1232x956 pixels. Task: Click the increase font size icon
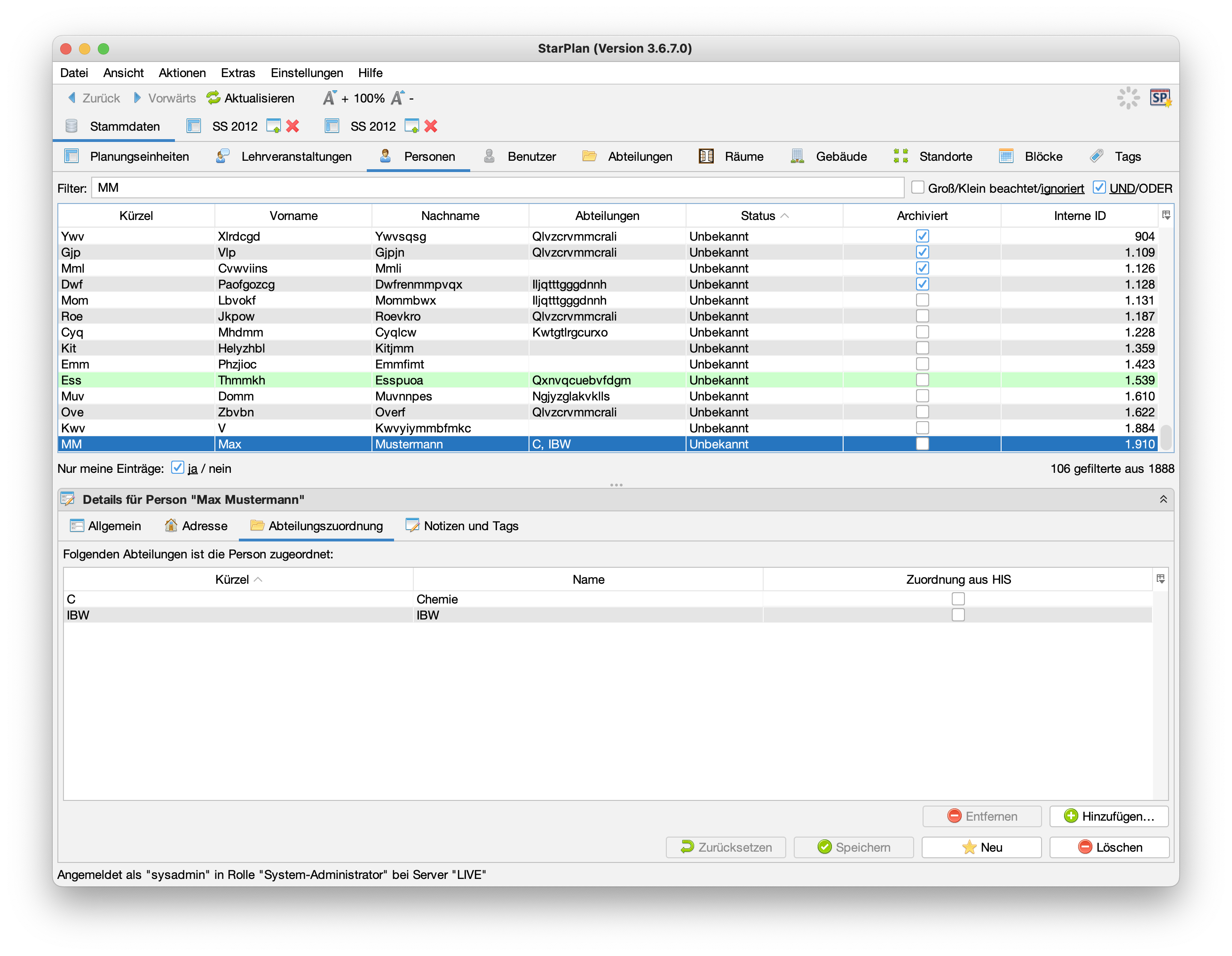click(330, 98)
